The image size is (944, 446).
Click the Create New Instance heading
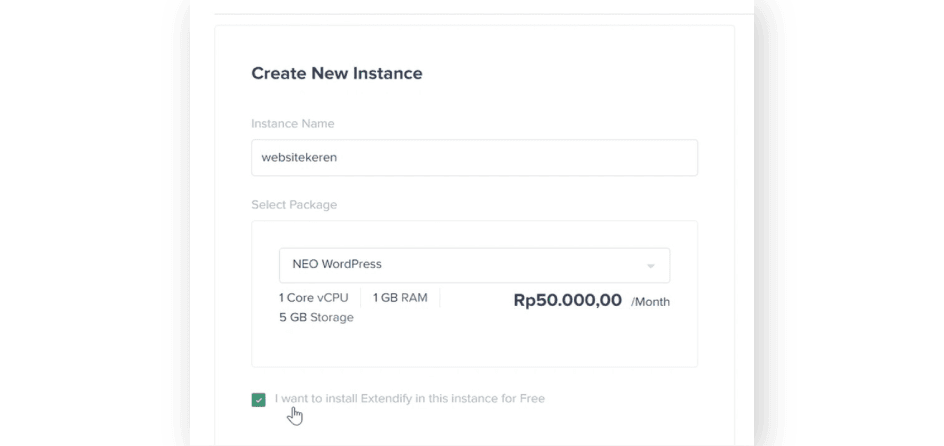pos(337,73)
